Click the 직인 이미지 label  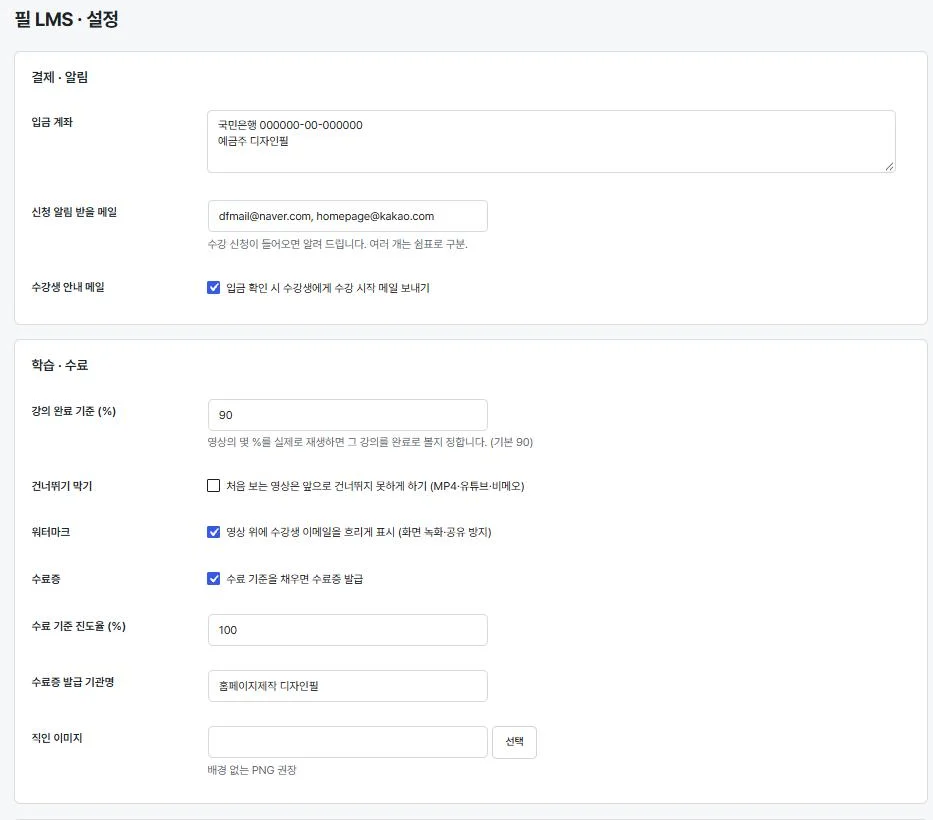coord(57,738)
